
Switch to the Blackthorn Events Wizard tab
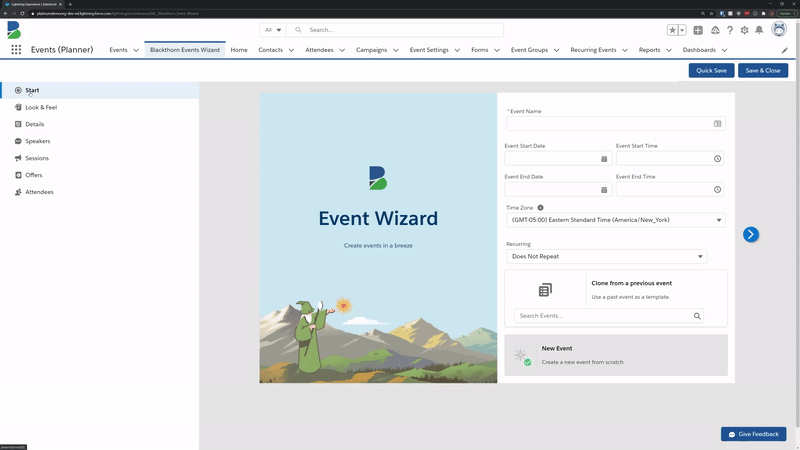click(x=185, y=50)
